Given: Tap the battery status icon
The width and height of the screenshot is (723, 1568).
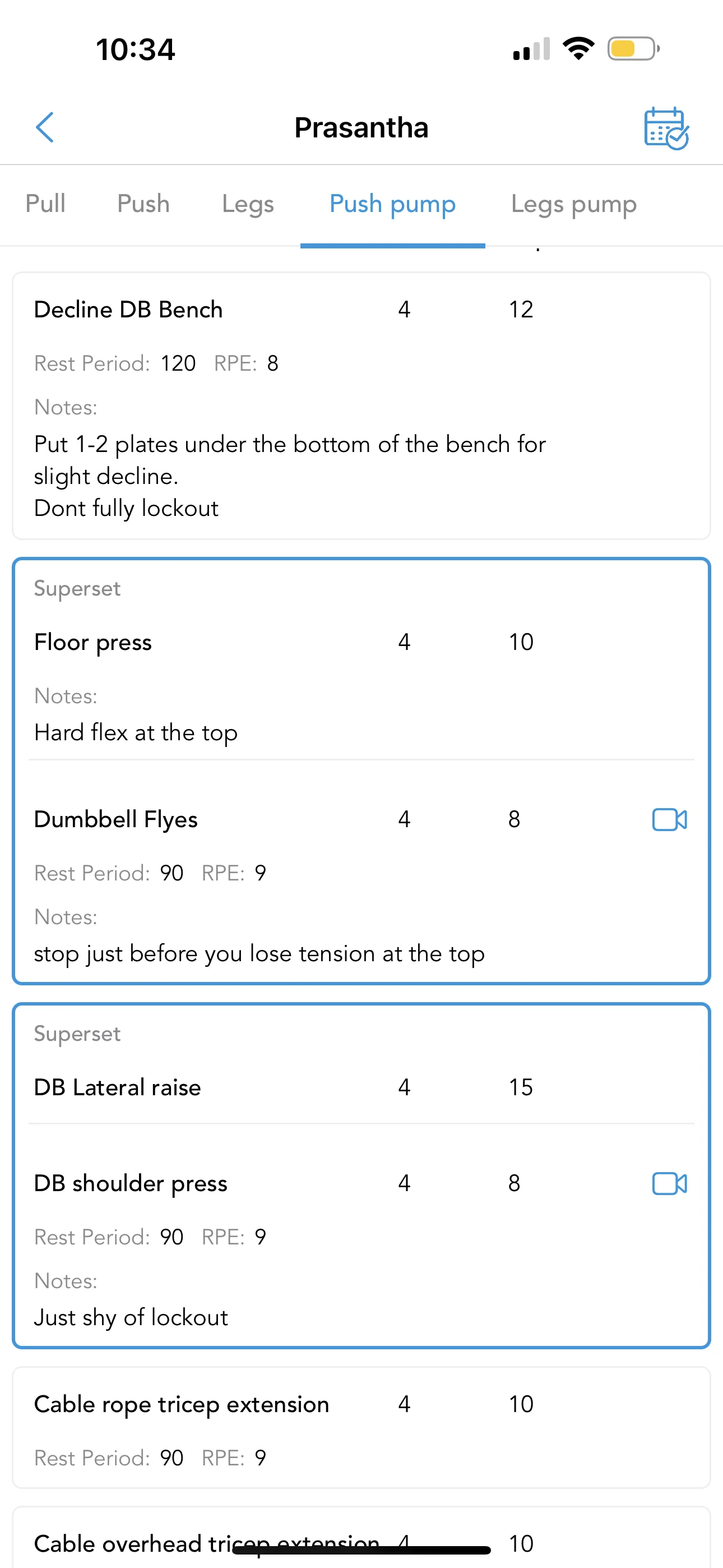Looking at the screenshot, I should pos(633,49).
